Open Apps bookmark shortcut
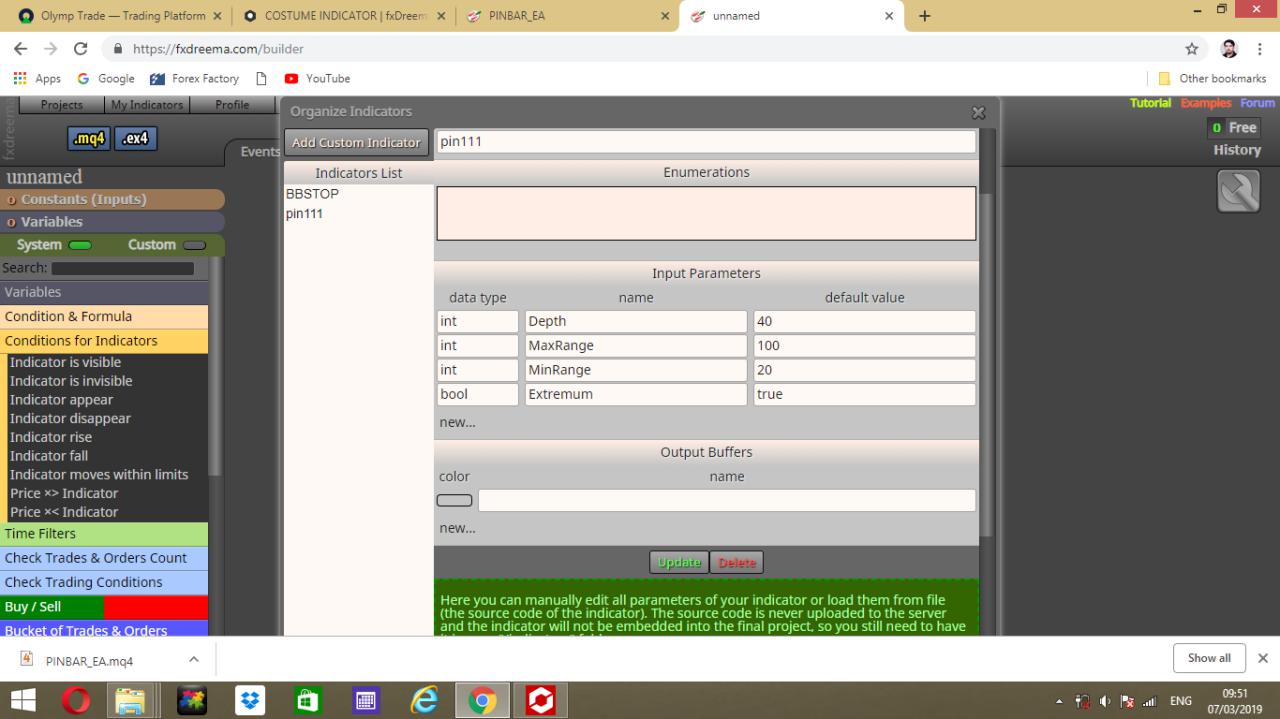The height and width of the screenshot is (719, 1280). pyautogui.click(x=36, y=78)
